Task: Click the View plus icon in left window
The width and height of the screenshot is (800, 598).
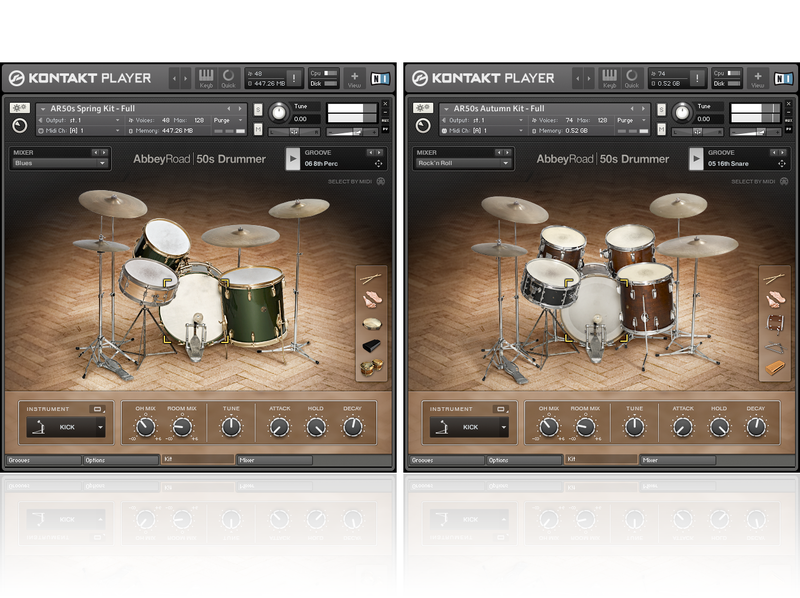Action: coord(354,76)
